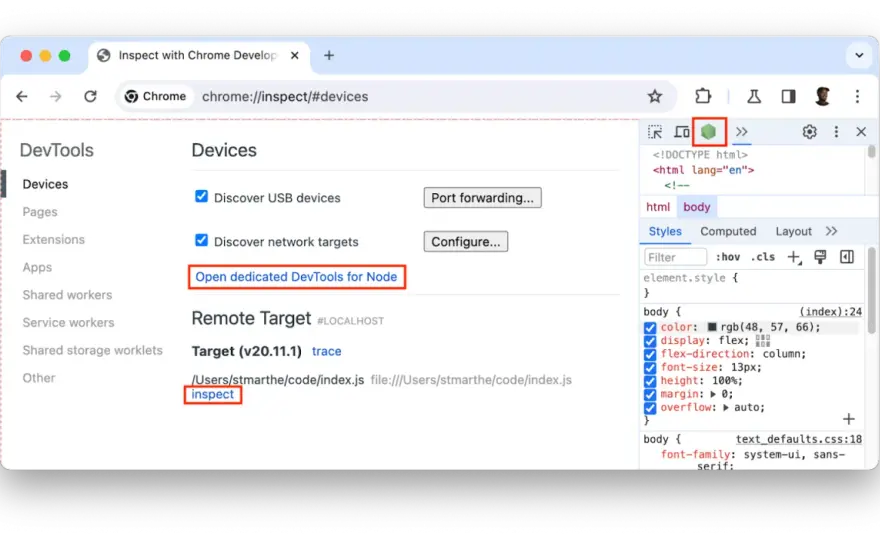Open Chrome's three-dot main menu
Screen dimensions: 880x540
pyautogui.click(x=857, y=97)
